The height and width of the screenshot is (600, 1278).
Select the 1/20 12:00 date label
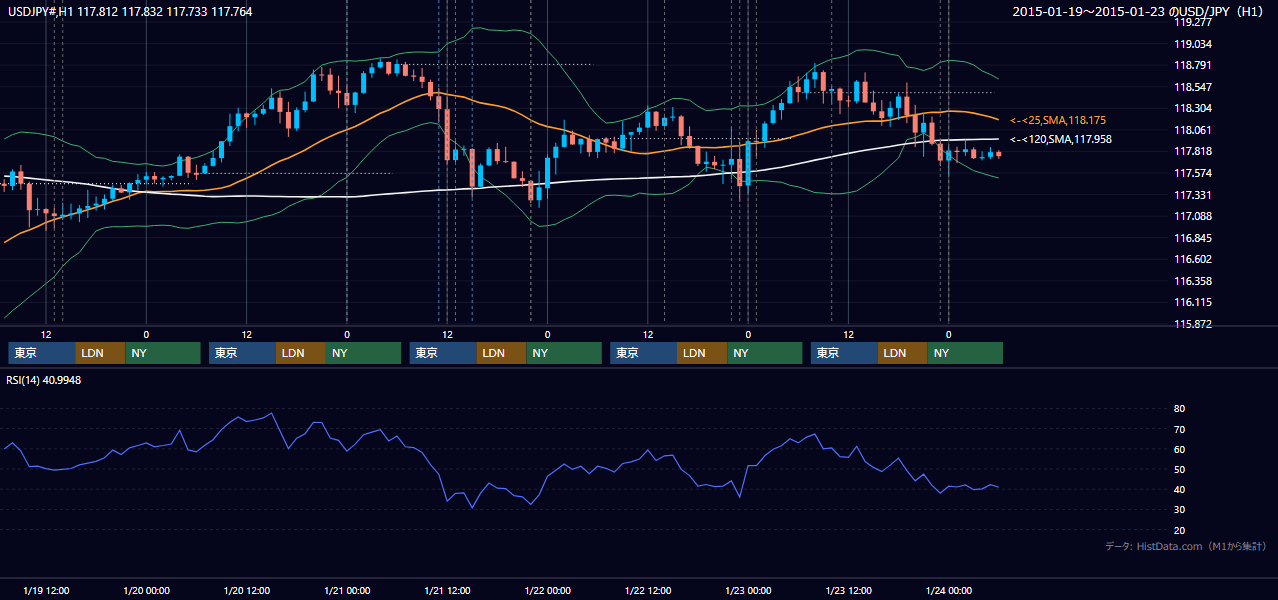(247, 591)
